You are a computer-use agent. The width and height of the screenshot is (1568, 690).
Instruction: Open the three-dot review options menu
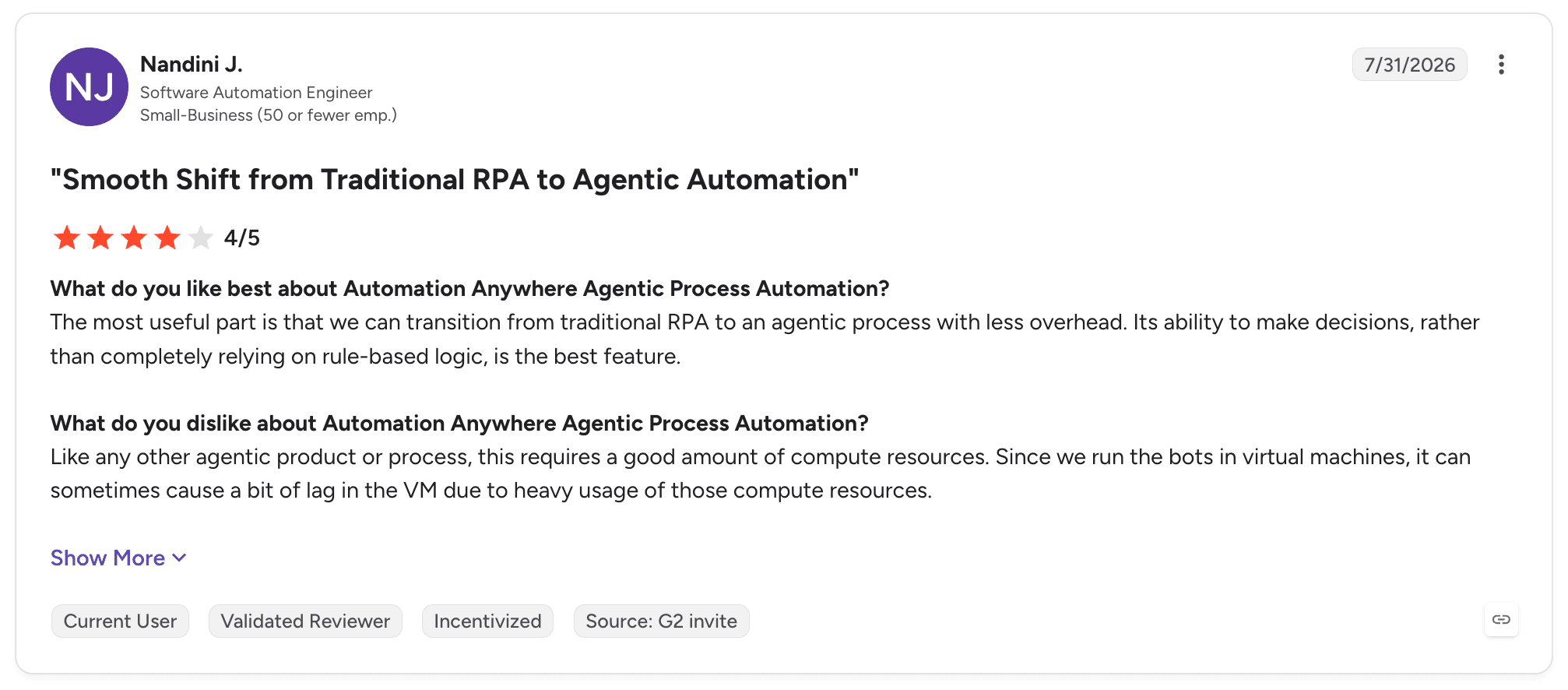pyautogui.click(x=1501, y=65)
